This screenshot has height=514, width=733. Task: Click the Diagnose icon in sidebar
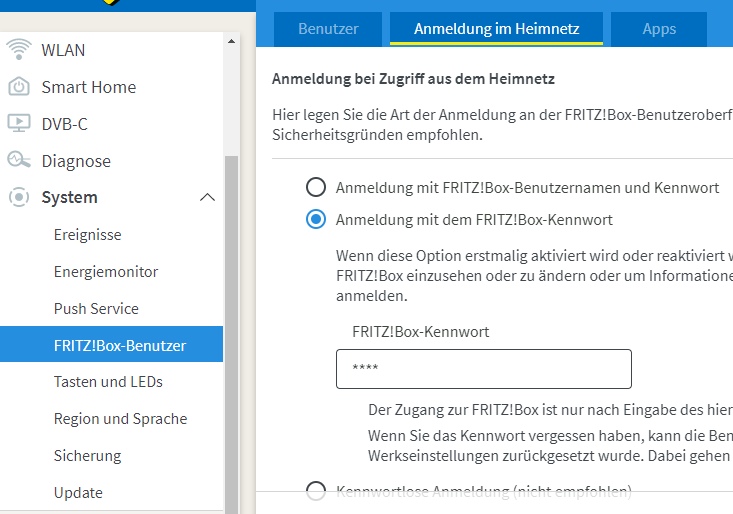click(x=19, y=160)
